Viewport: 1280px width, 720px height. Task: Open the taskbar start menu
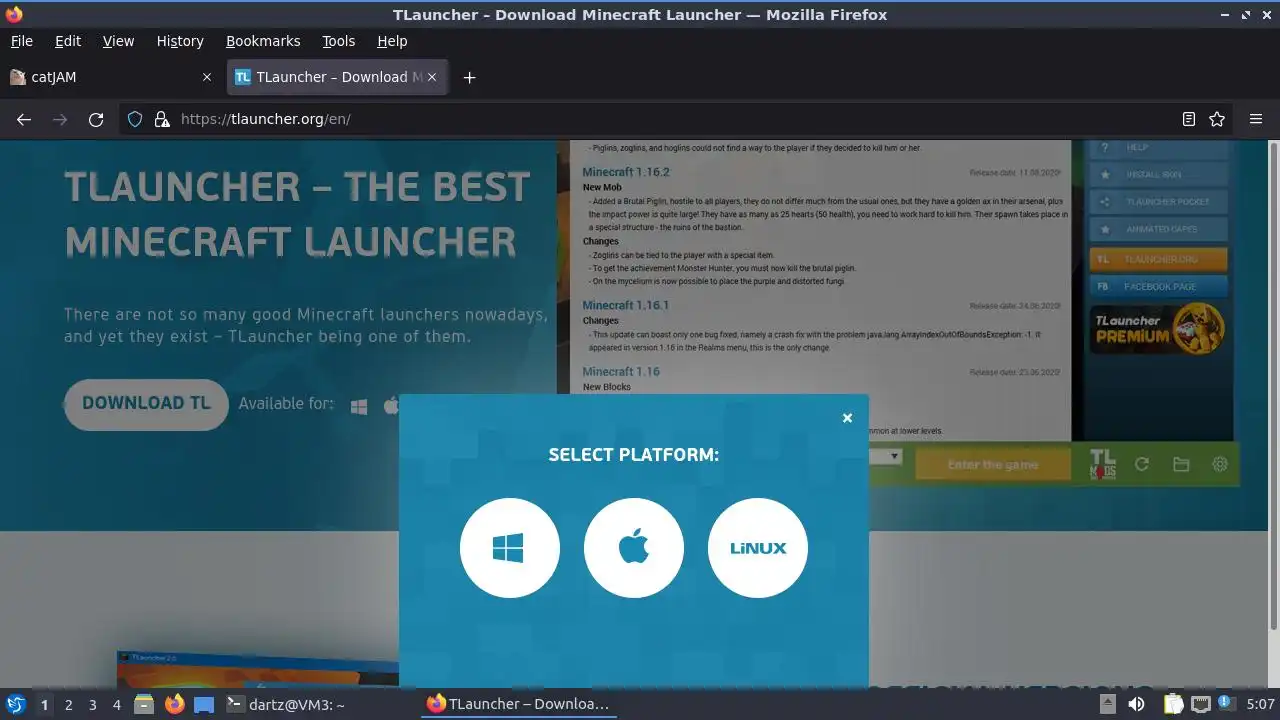point(15,704)
